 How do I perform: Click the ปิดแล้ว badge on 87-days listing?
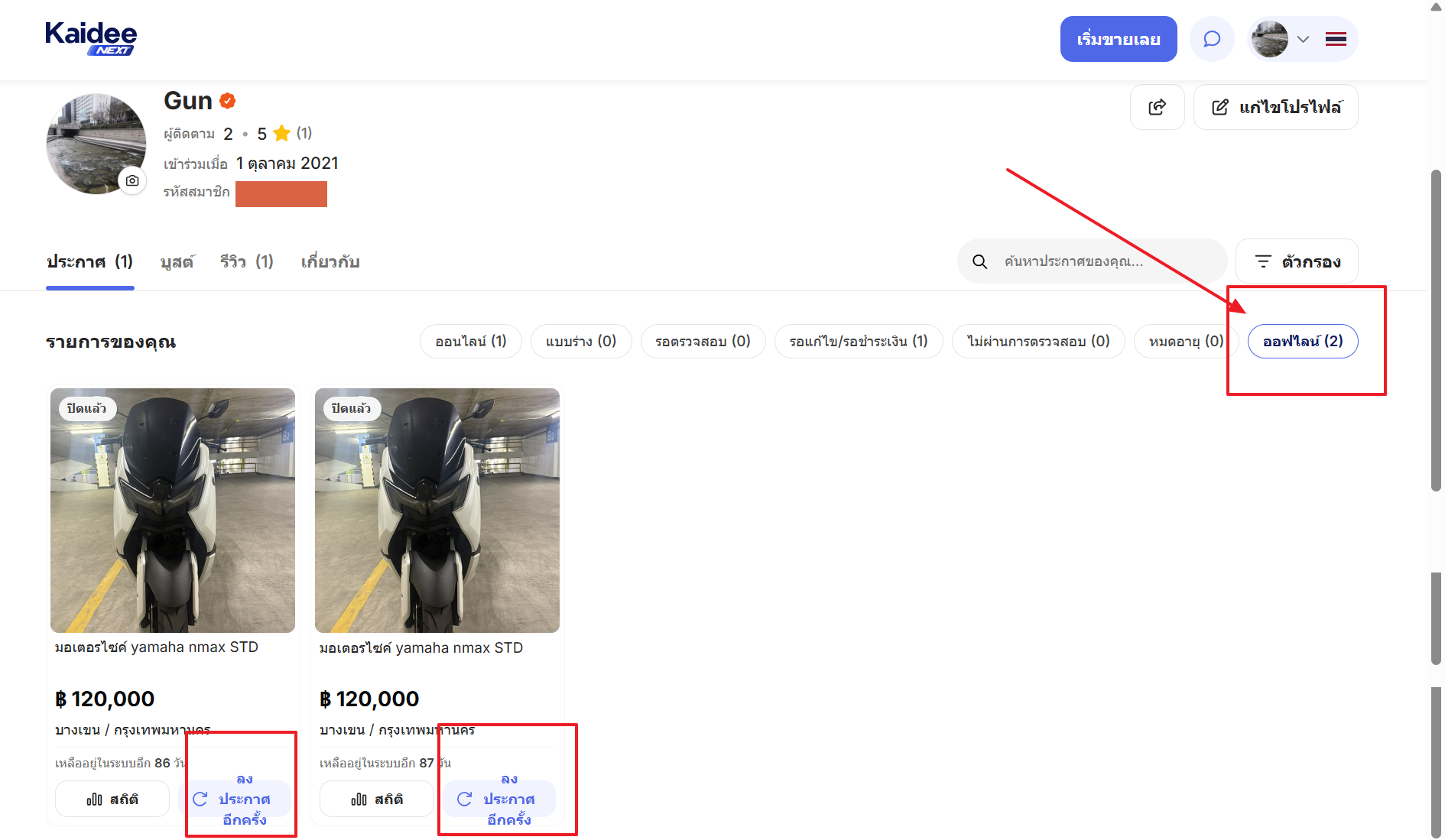tap(352, 408)
